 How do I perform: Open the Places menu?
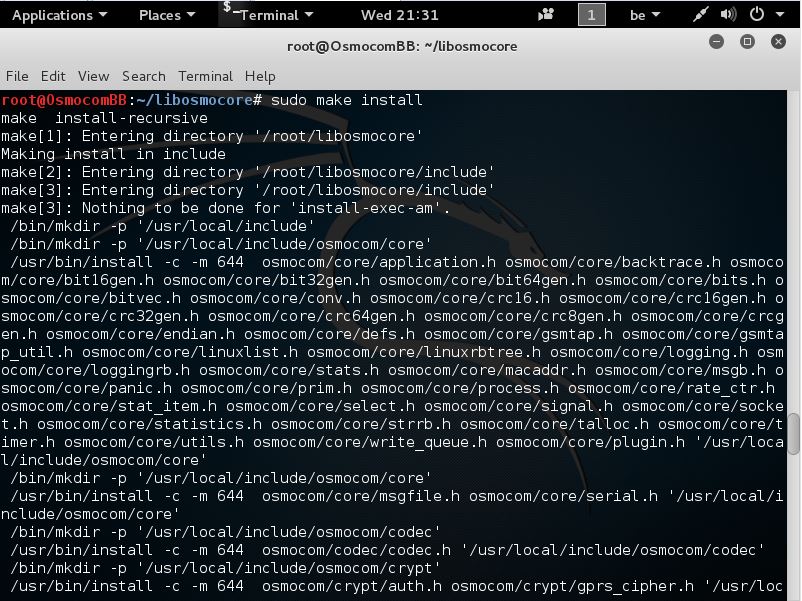pos(167,15)
